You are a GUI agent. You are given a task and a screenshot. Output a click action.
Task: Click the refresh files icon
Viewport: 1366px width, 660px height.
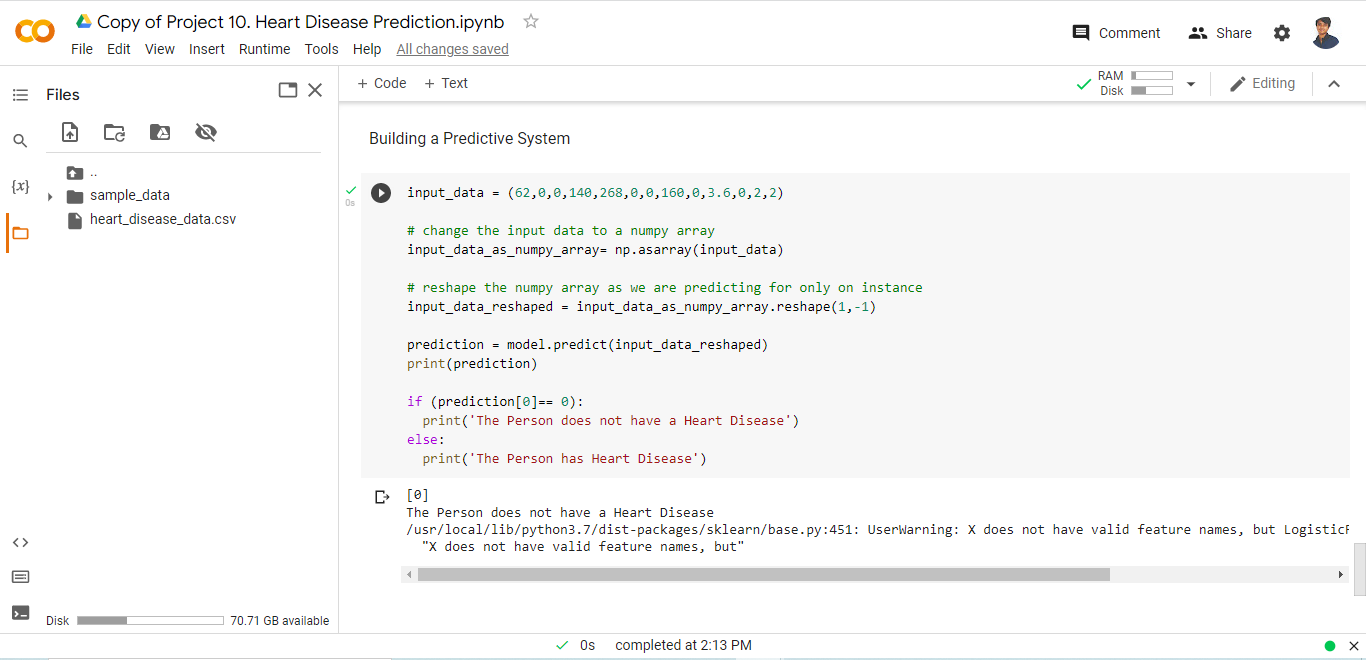coord(115,132)
